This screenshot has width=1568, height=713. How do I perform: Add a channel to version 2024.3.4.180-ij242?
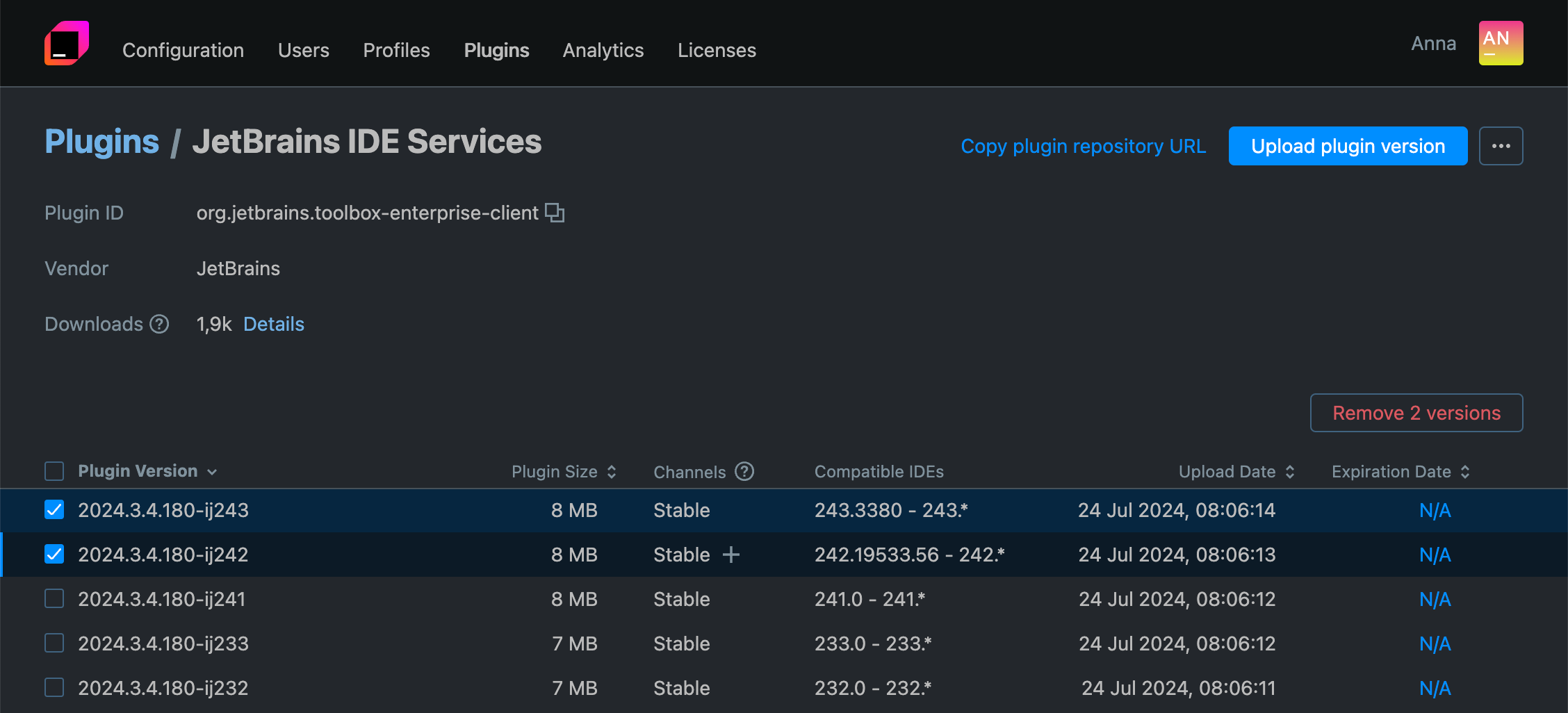click(732, 555)
